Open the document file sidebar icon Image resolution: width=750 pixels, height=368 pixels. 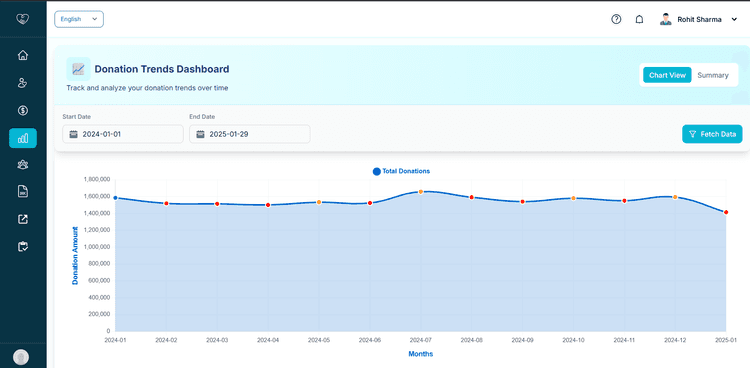22,192
